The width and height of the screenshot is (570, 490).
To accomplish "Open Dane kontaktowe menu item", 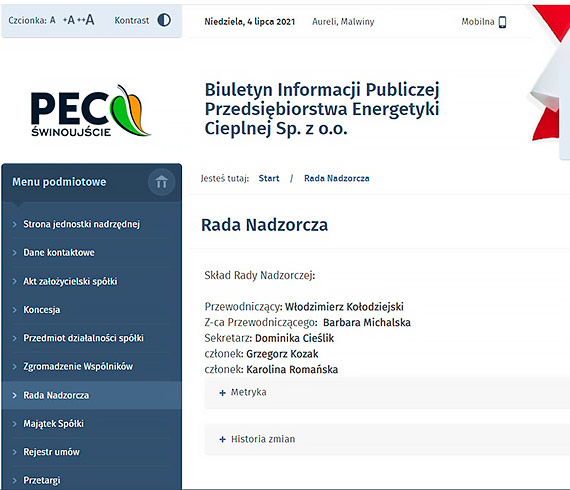I will (x=59, y=253).
